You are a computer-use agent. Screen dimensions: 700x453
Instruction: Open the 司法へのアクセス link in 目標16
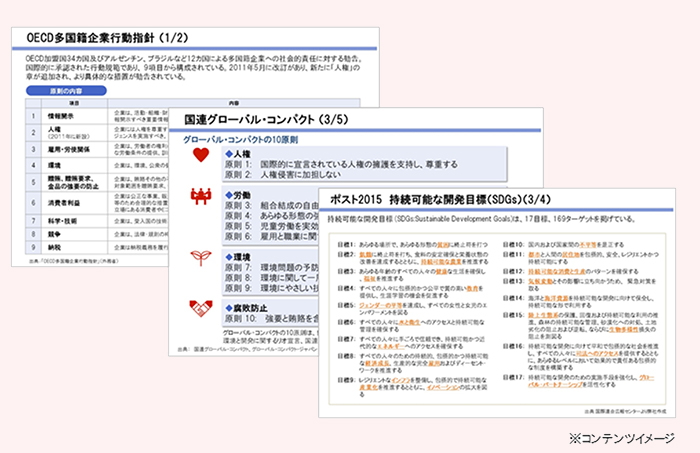[x=596, y=353]
